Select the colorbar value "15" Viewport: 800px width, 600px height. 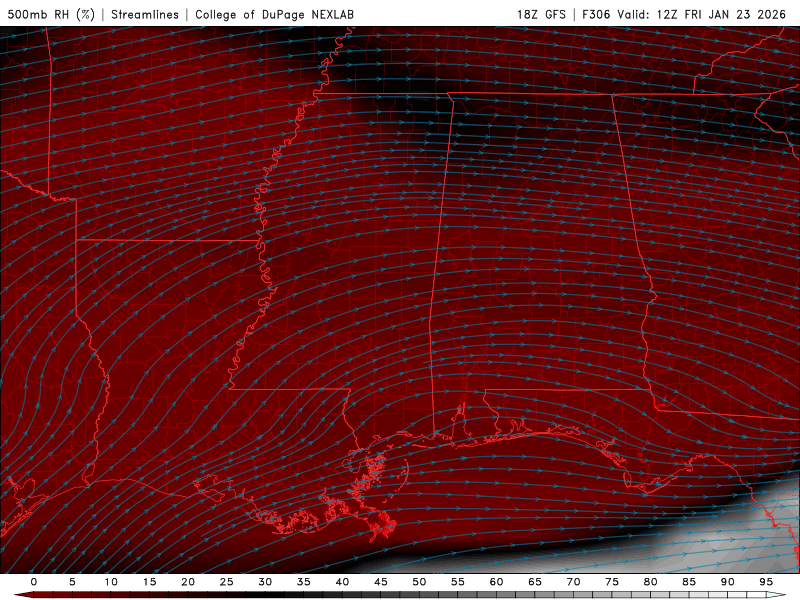(x=149, y=582)
